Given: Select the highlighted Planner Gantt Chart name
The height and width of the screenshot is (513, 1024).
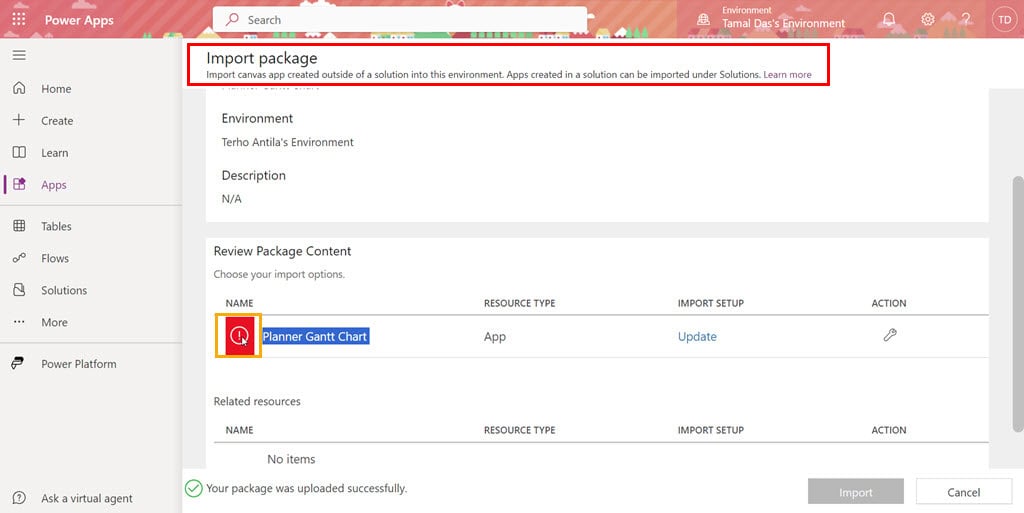Looking at the screenshot, I should tap(315, 337).
